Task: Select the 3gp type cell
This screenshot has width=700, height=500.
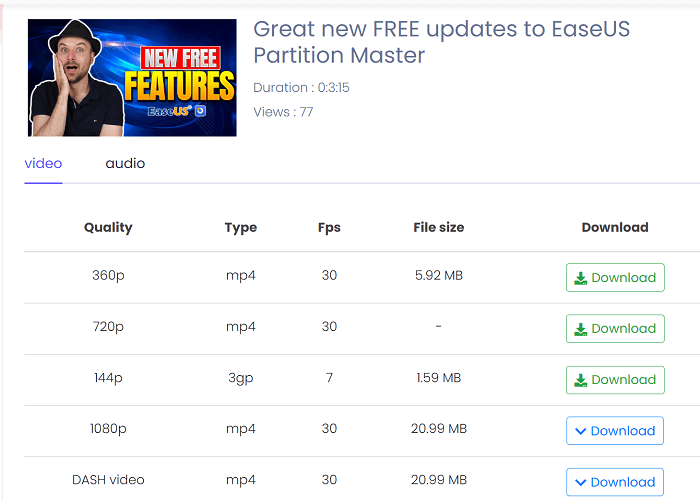Action: click(241, 379)
